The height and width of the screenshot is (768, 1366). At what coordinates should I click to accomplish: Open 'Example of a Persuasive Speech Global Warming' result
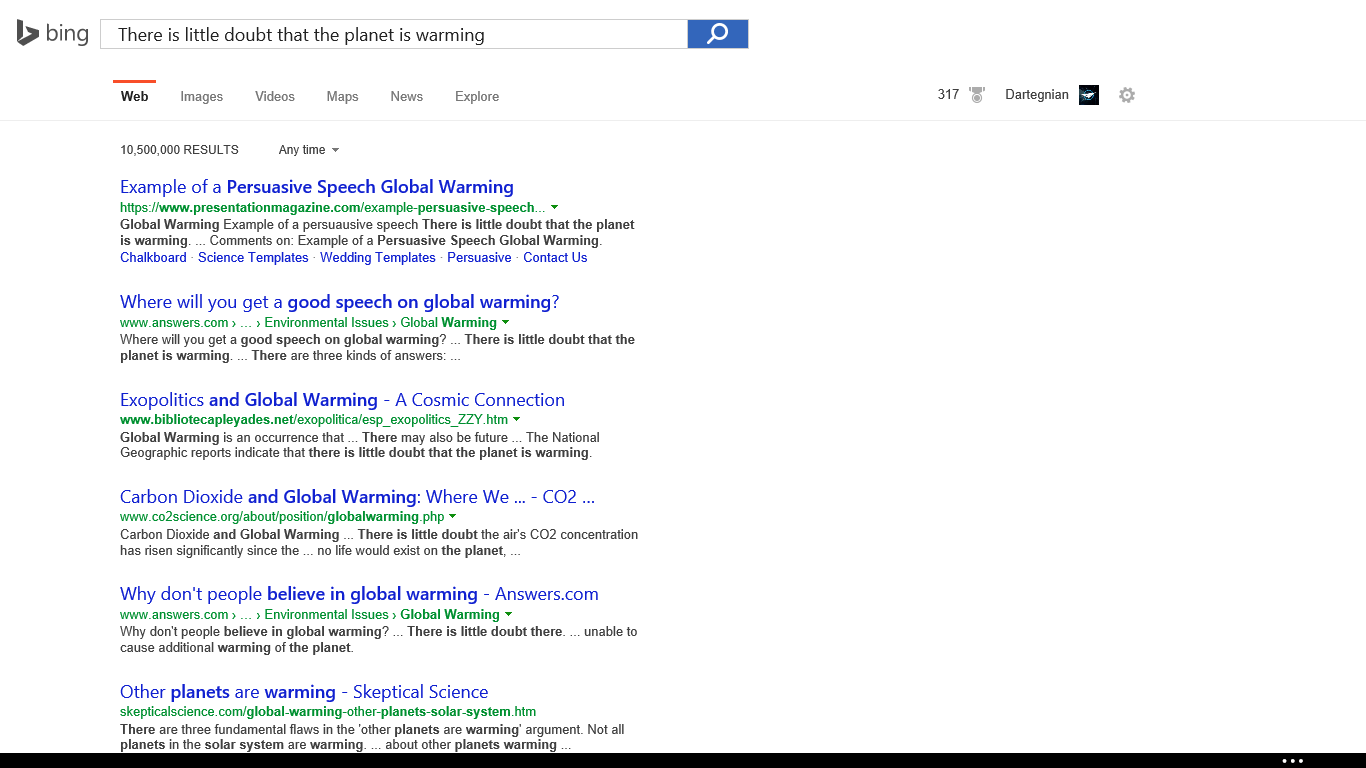click(x=317, y=187)
